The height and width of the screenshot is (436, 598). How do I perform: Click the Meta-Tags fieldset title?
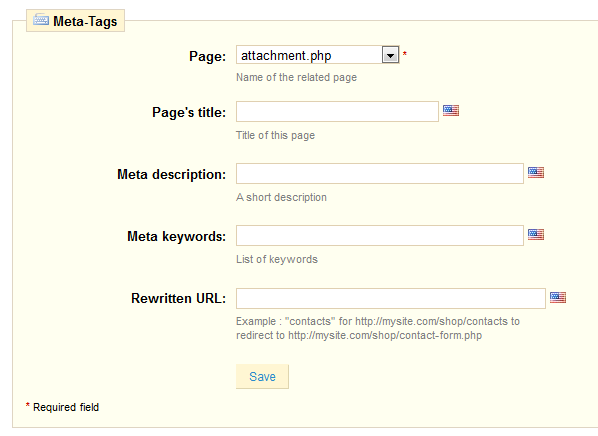tap(85, 21)
